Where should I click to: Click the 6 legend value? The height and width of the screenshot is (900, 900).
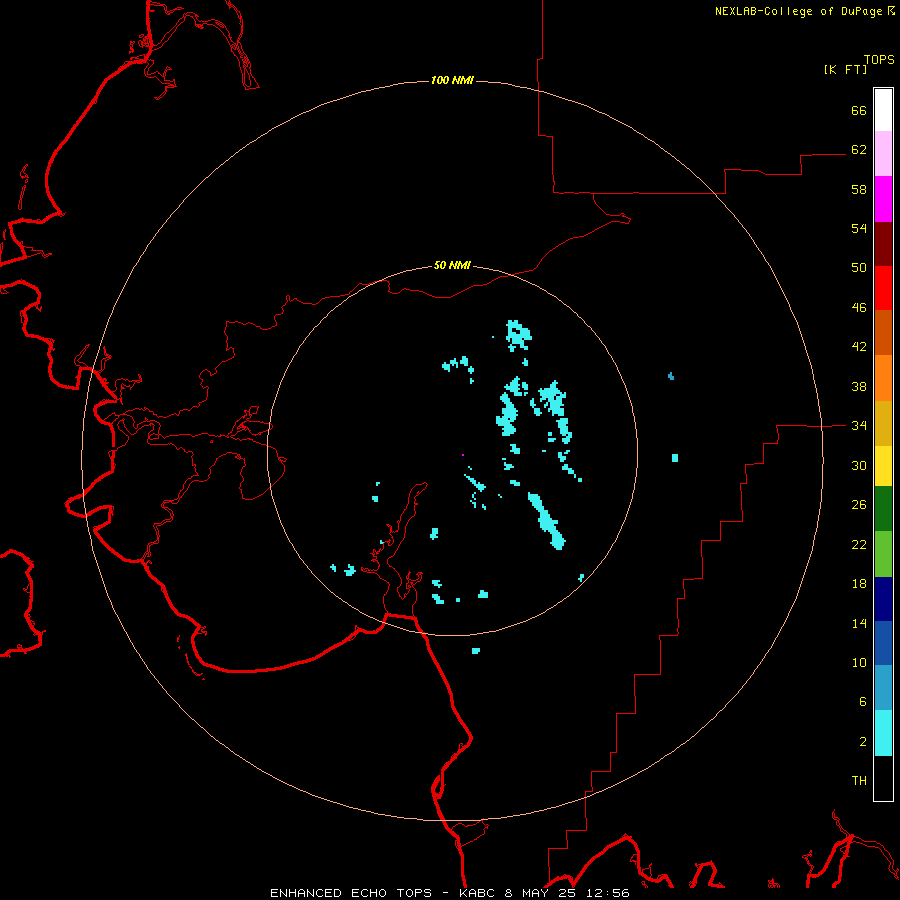point(863,702)
